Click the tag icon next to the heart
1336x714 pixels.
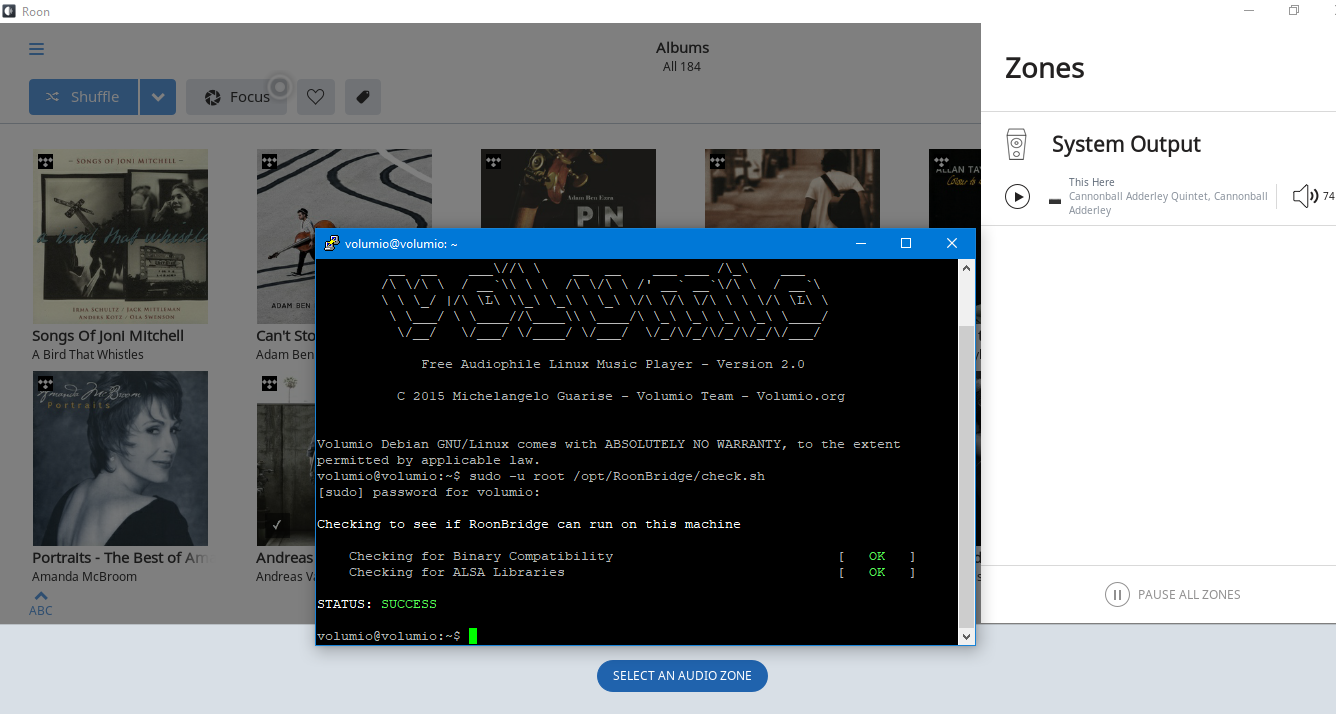click(x=363, y=97)
